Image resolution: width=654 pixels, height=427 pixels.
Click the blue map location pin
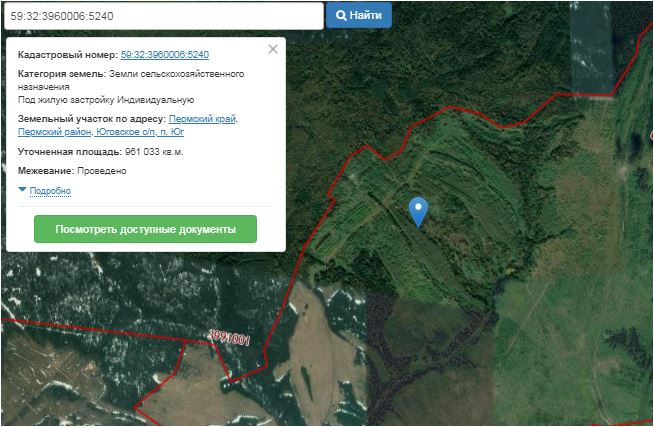(418, 212)
